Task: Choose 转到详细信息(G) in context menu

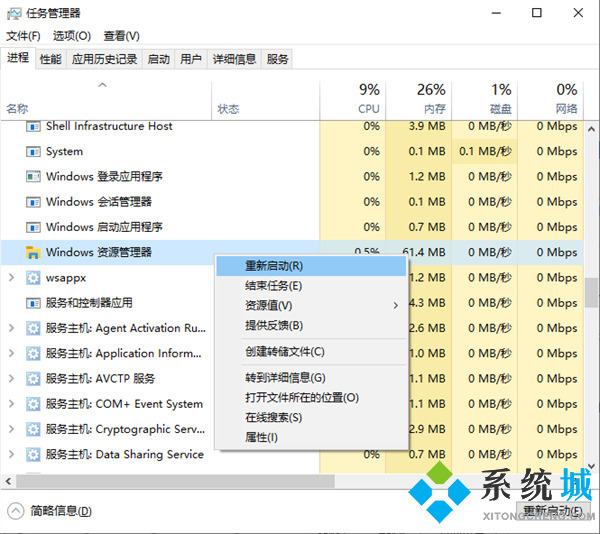Action: pyautogui.click(x=311, y=378)
